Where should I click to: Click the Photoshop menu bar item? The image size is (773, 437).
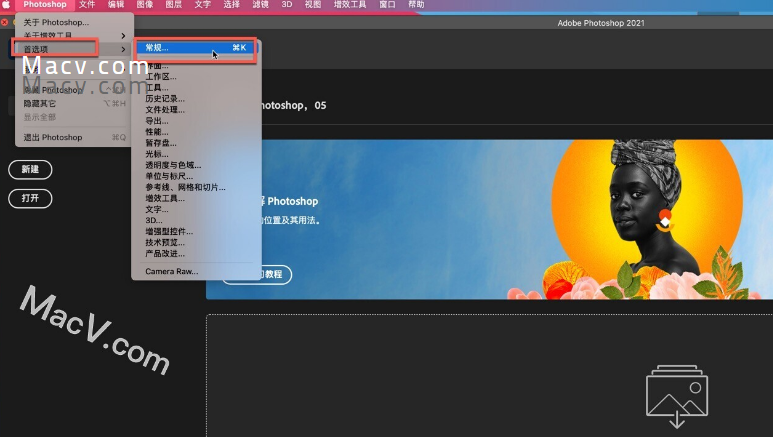tap(45, 4)
